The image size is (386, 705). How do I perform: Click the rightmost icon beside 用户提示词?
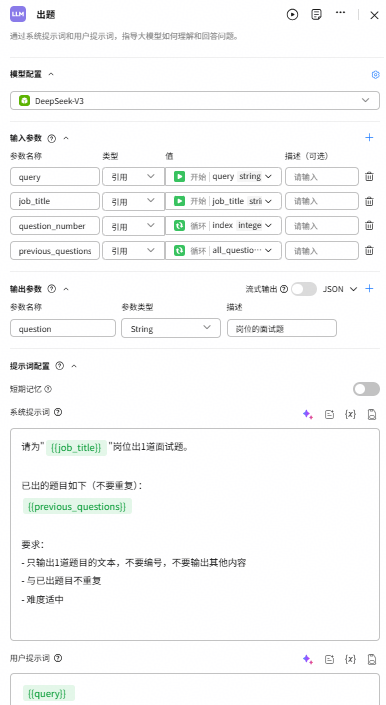coord(372,660)
